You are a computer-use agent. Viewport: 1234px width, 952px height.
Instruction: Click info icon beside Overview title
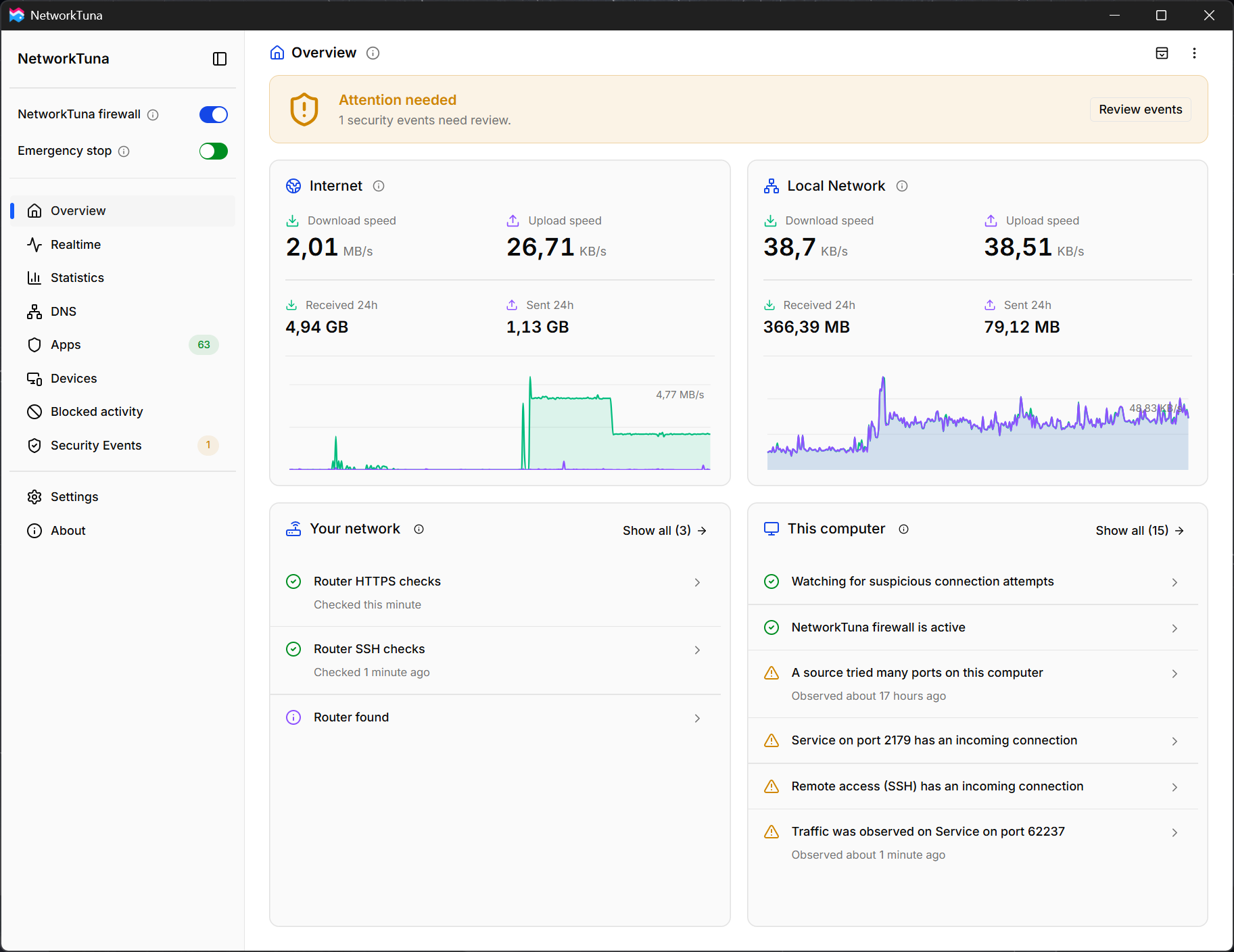point(373,53)
